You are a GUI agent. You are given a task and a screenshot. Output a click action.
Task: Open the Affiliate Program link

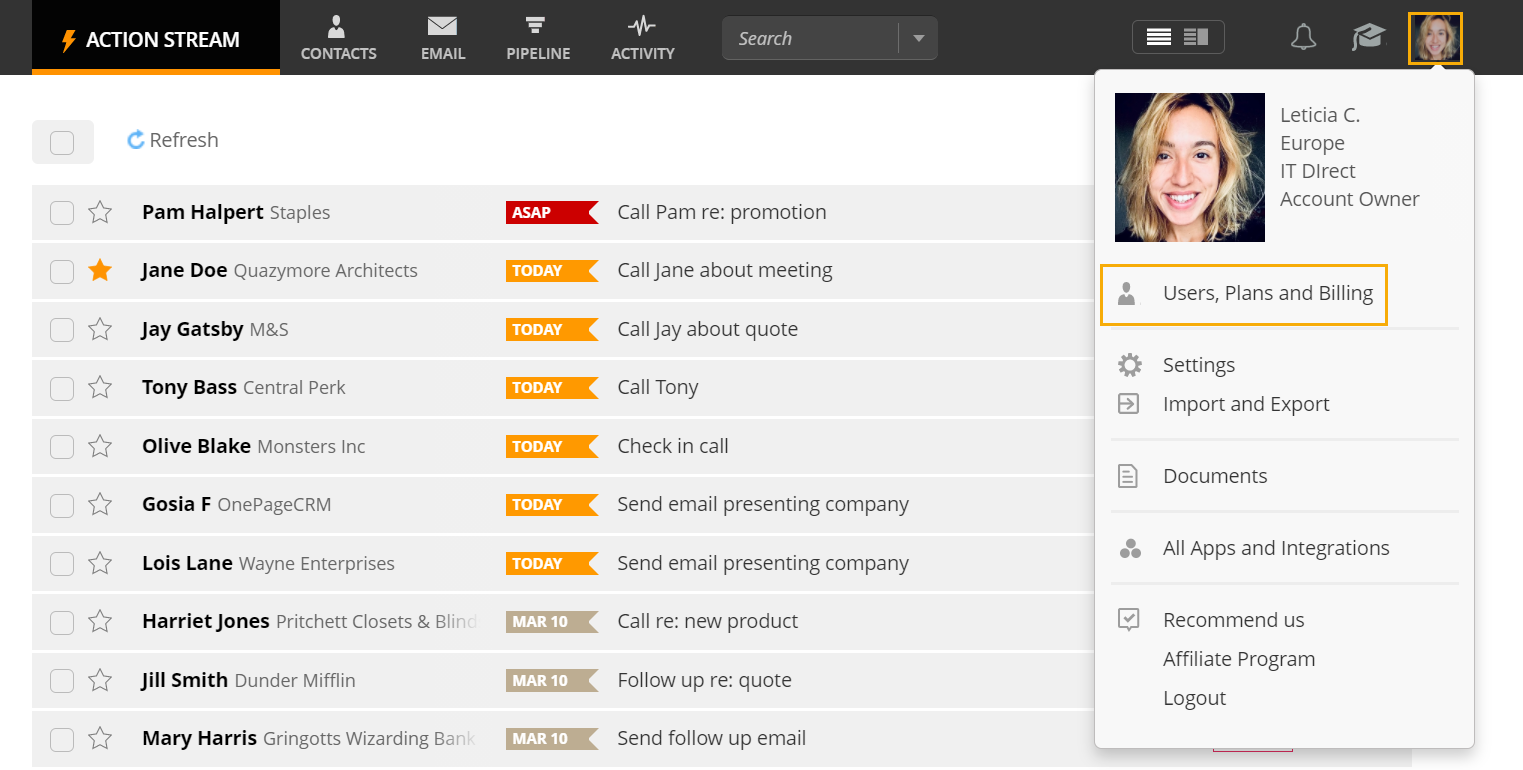[1239, 659]
